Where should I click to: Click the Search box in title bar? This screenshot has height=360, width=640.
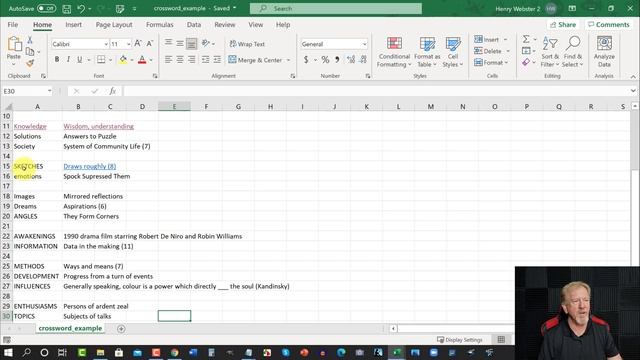click(336, 8)
